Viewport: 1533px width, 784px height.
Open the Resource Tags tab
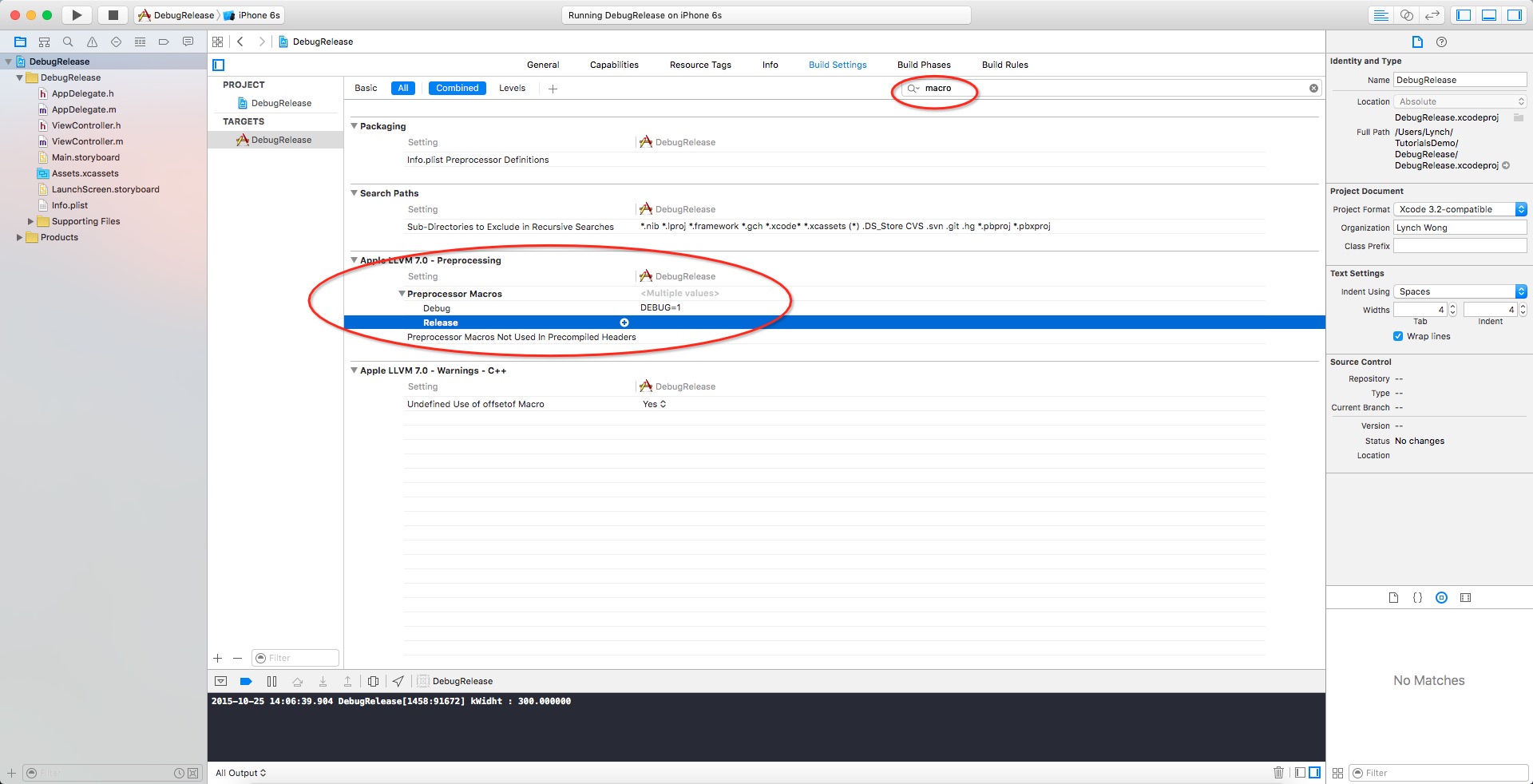coord(700,65)
